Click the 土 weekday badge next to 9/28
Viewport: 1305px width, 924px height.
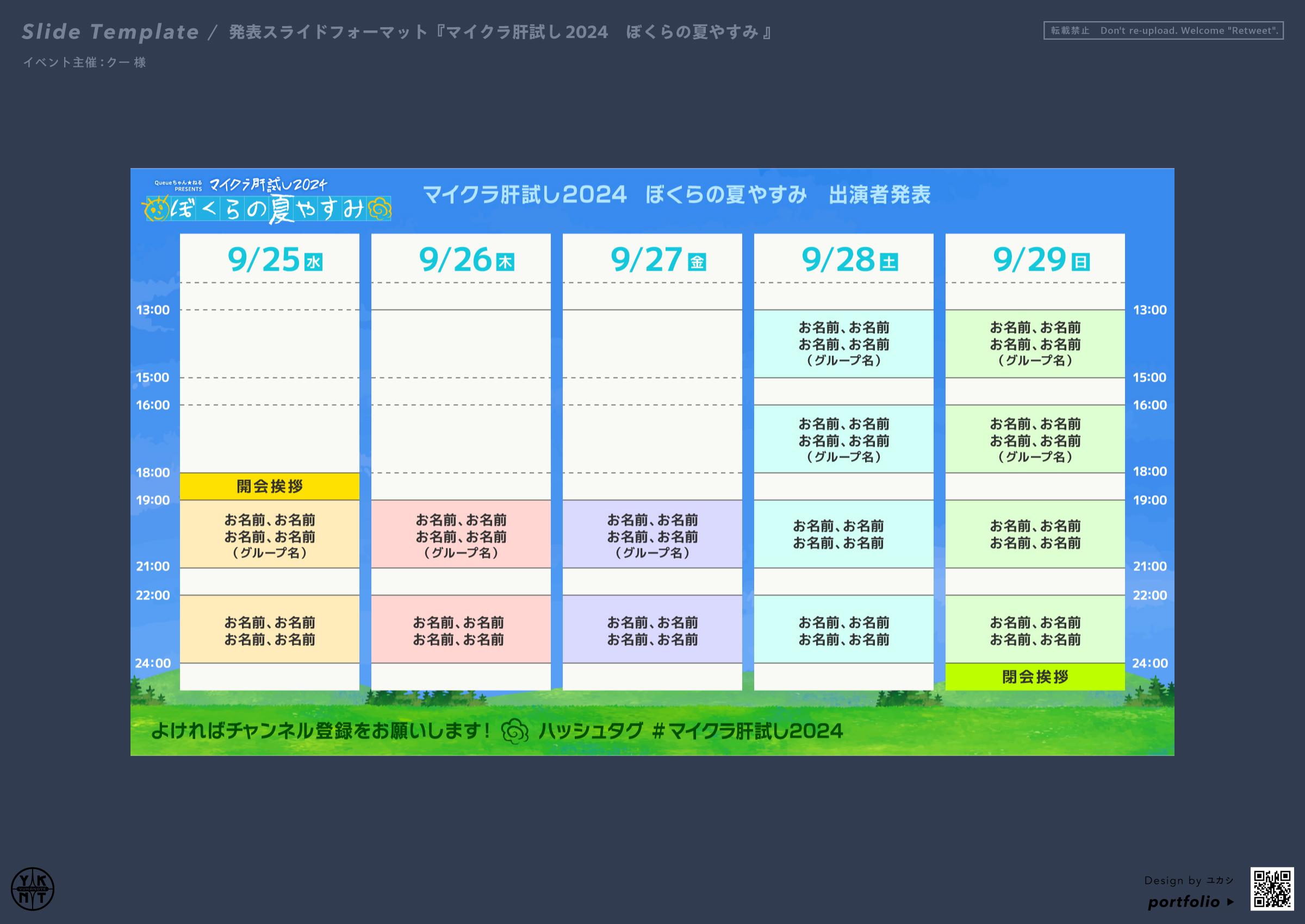(888, 263)
